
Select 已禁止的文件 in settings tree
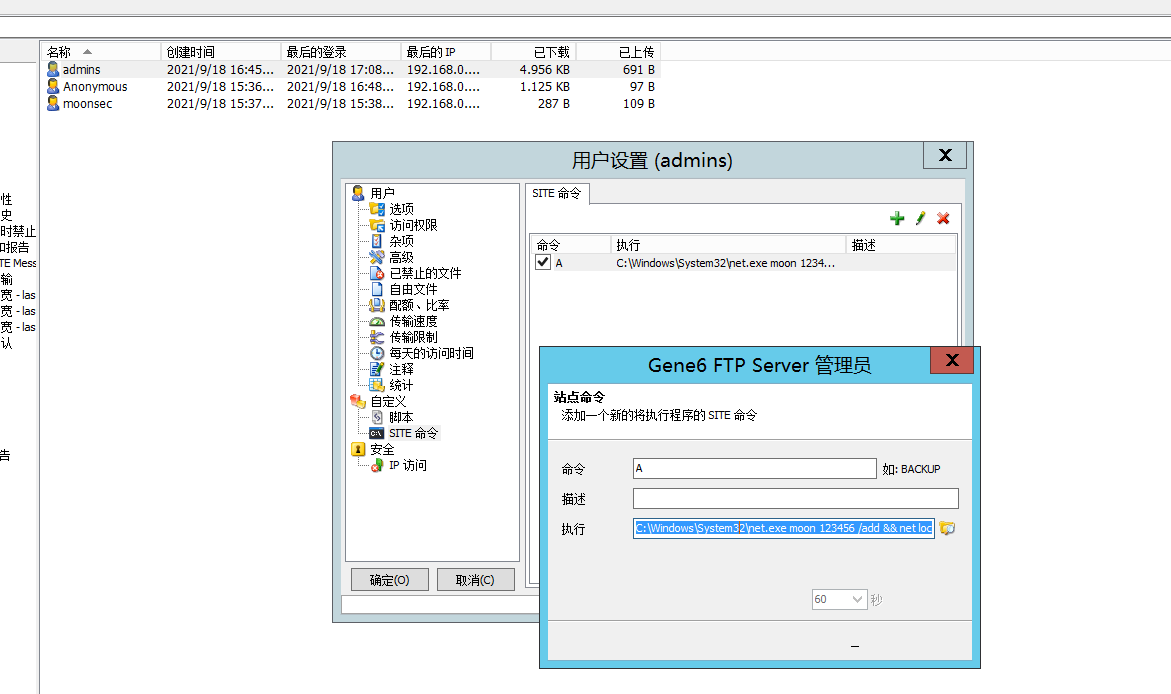pos(425,273)
